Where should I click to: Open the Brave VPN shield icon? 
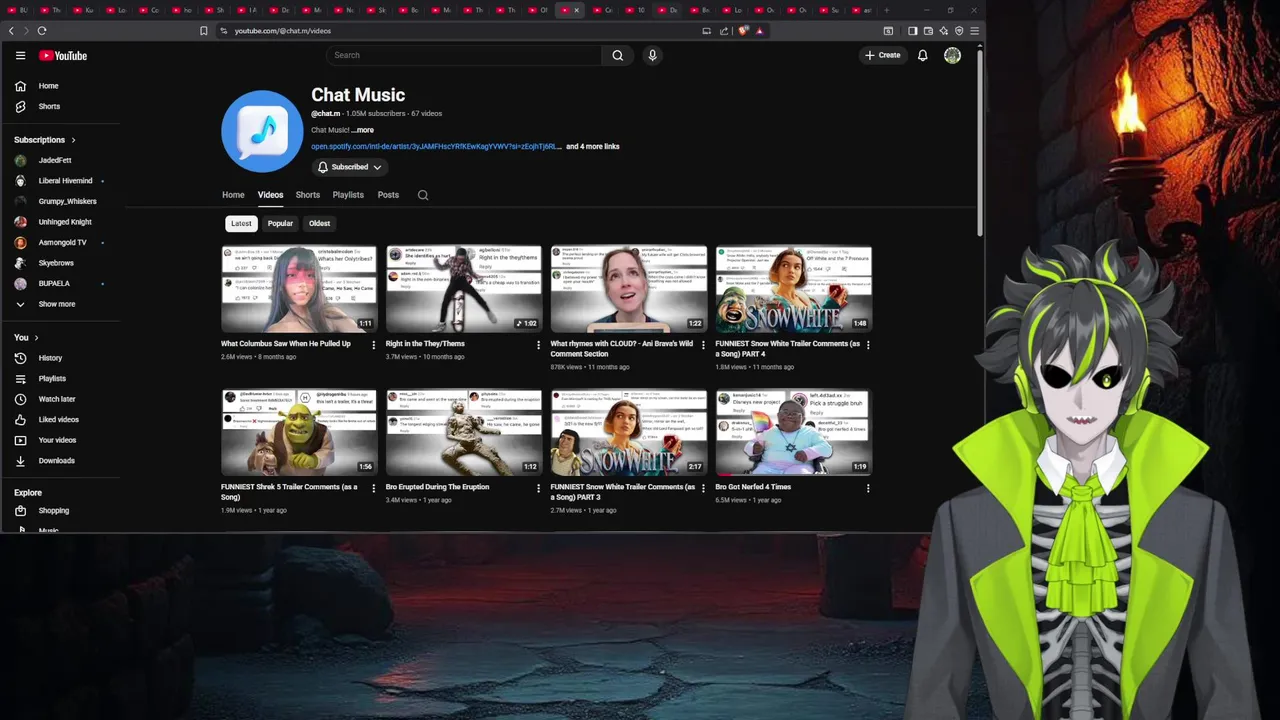click(959, 31)
